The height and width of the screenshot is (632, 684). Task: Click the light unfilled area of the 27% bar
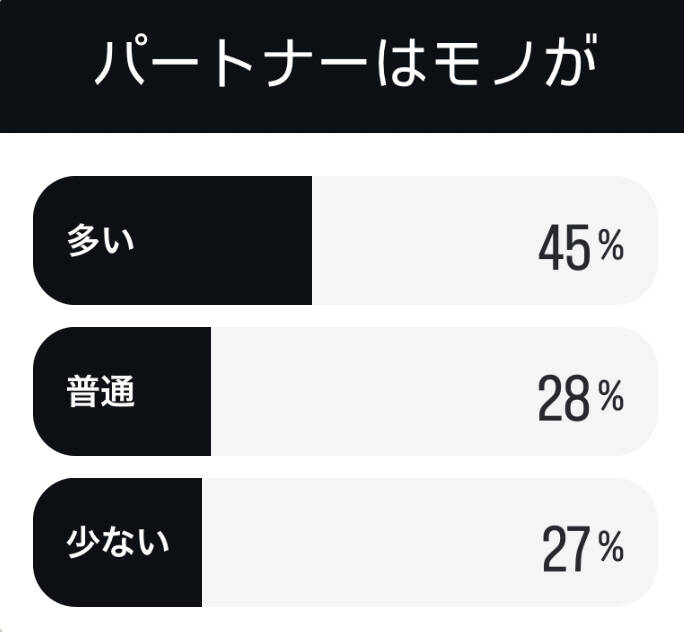(x=370, y=542)
